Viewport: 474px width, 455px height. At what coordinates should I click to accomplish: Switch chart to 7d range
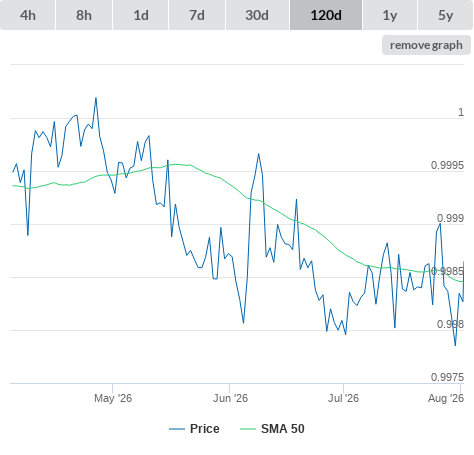pyautogui.click(x=197, y=15)
